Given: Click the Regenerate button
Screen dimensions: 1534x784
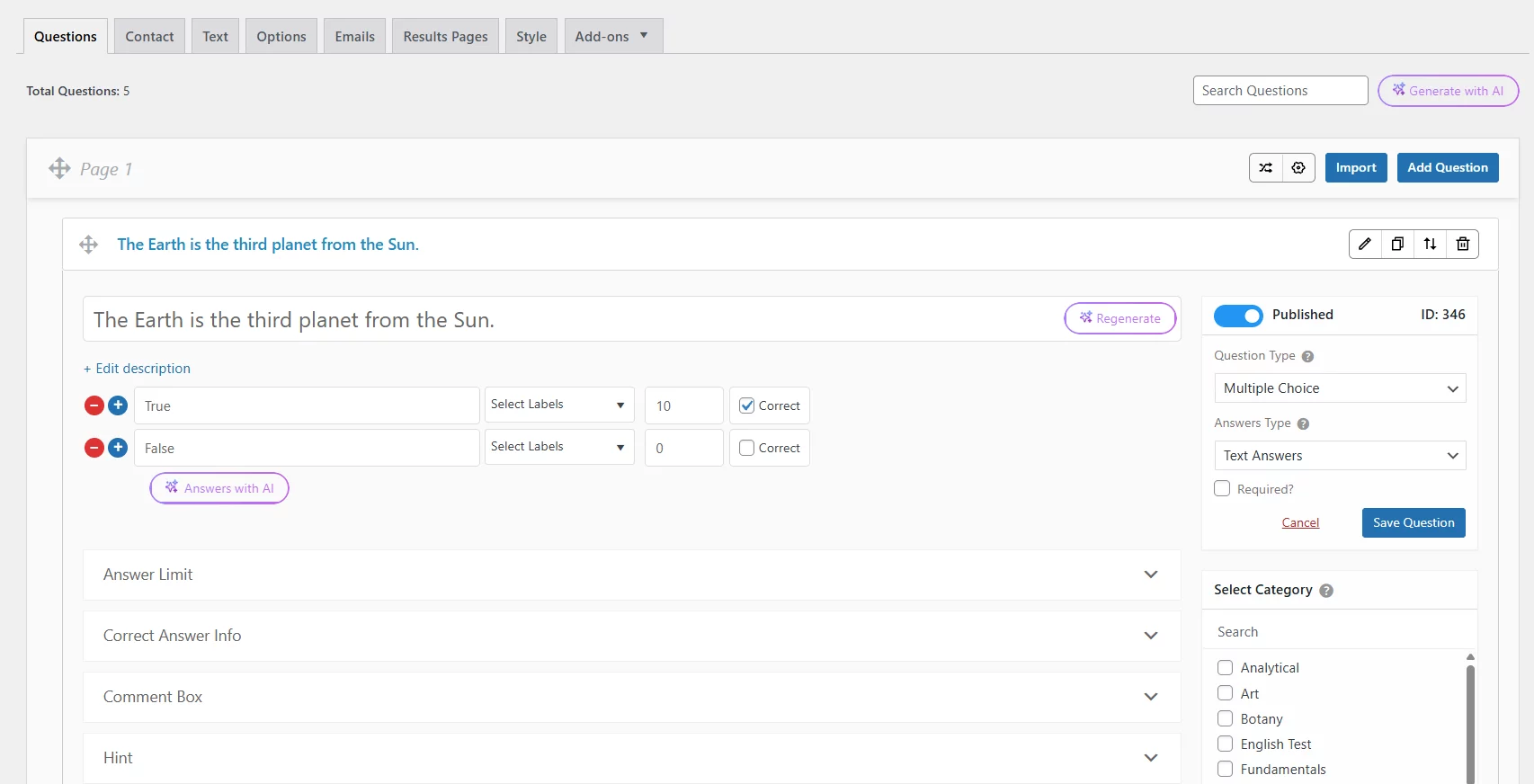Looking at the screenshot, I should (x=1120, y=318).
